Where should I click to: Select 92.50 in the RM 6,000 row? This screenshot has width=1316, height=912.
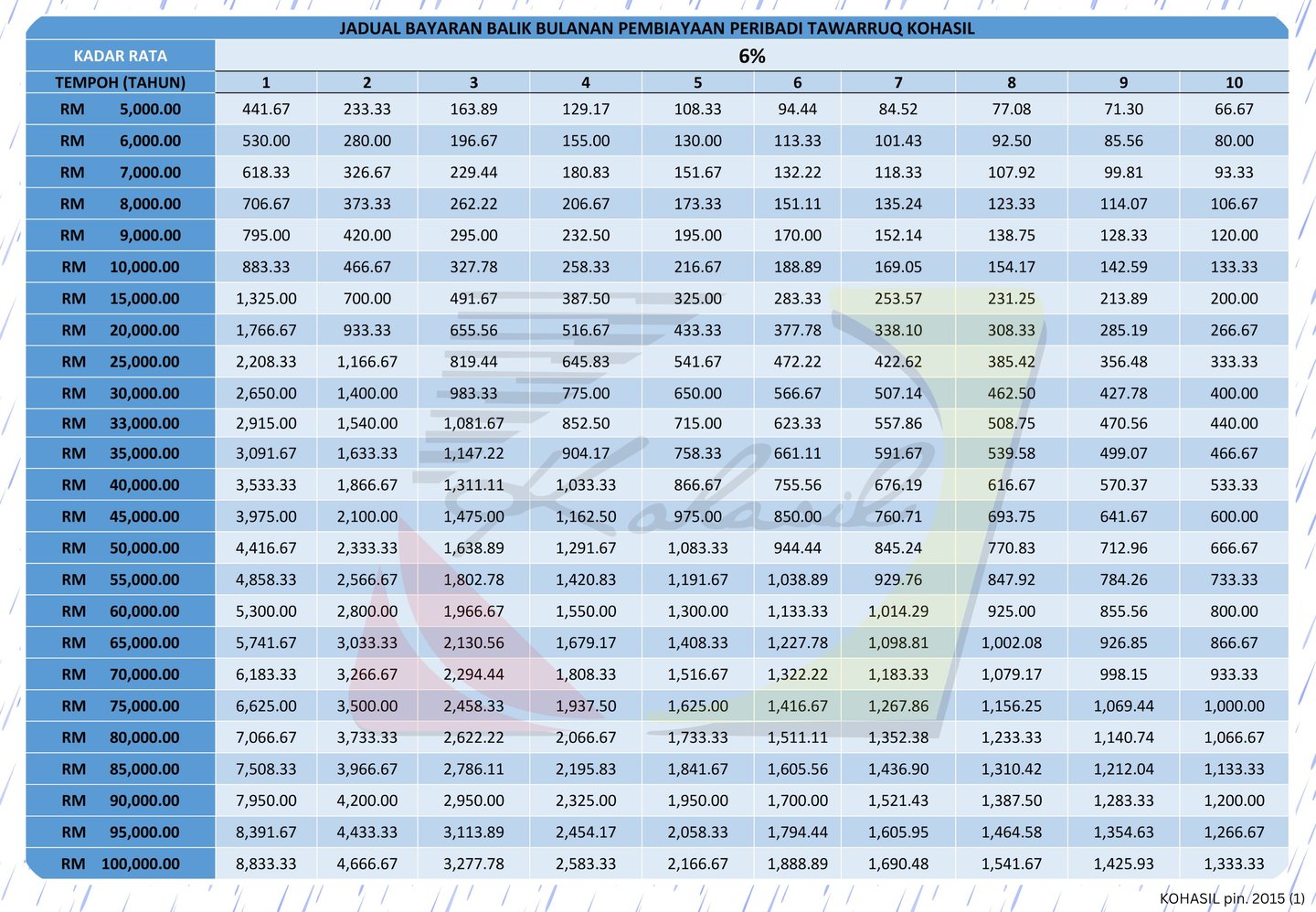pos(1012,141)
